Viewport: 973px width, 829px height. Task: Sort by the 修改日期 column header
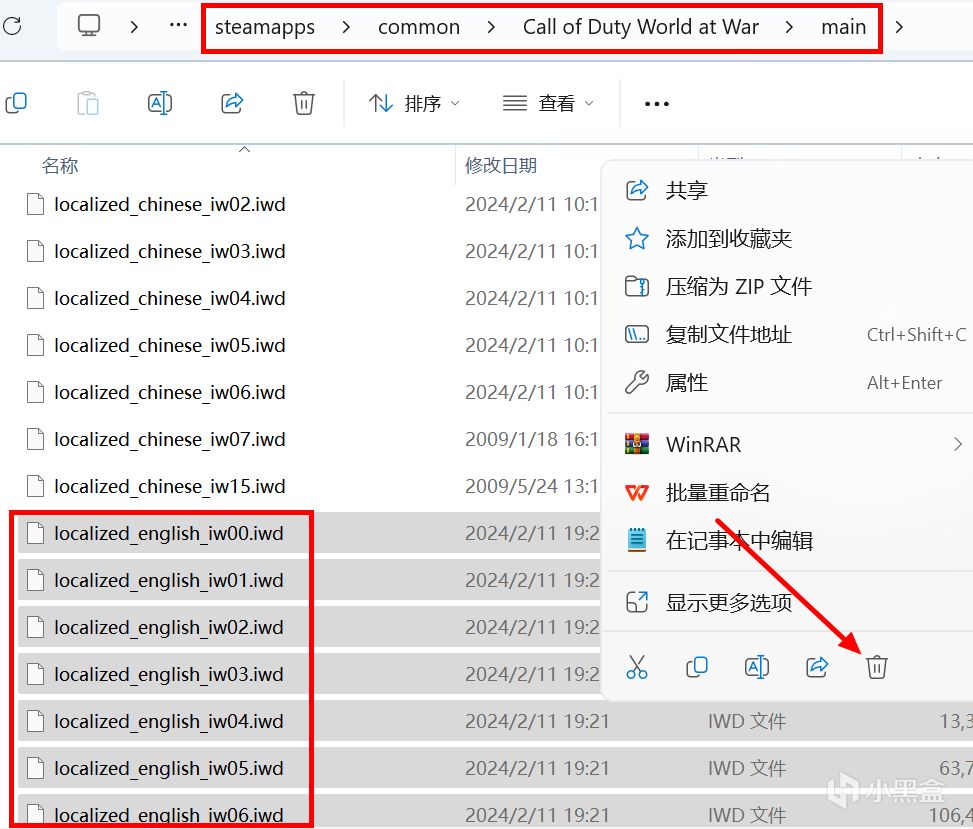click(x=501, y=166)
